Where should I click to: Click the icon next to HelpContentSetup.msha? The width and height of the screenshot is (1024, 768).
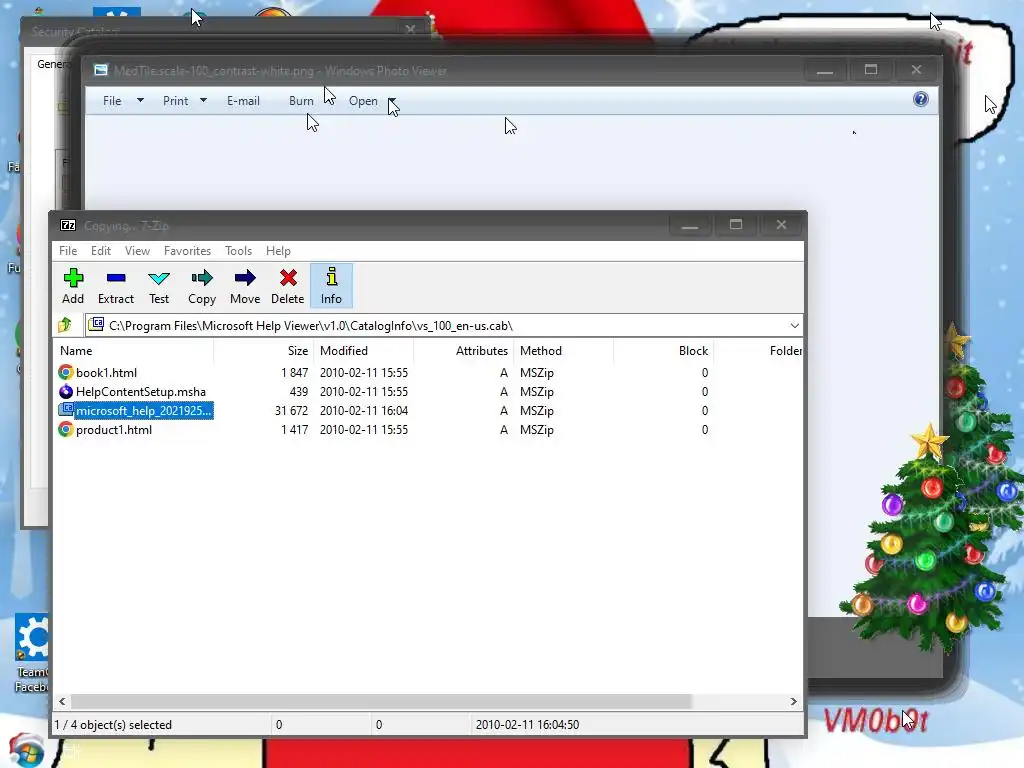pyautogui.click(x=65, y=391)
